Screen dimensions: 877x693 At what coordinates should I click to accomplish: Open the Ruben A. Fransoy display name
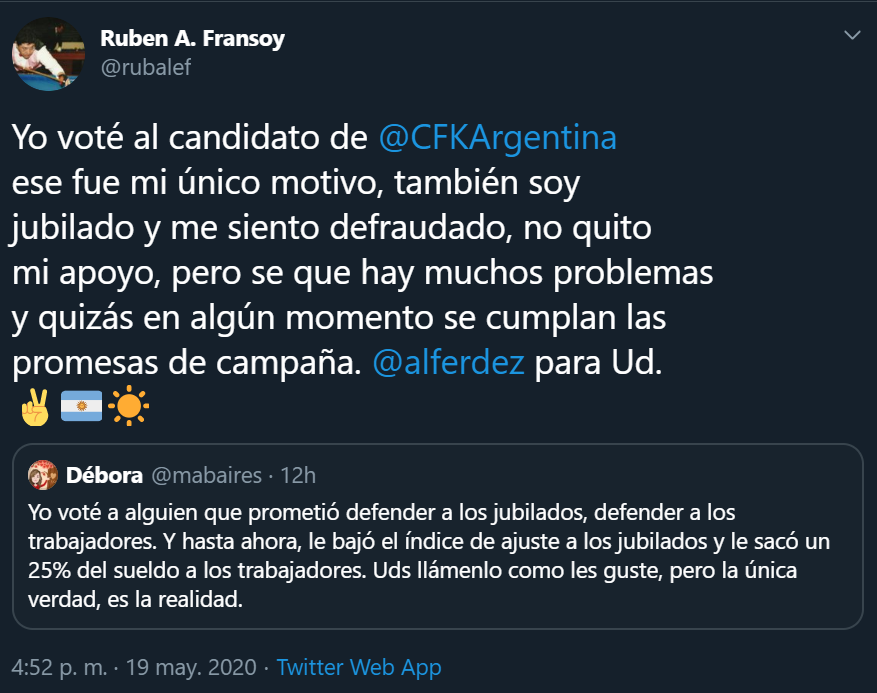coord(192,39)
